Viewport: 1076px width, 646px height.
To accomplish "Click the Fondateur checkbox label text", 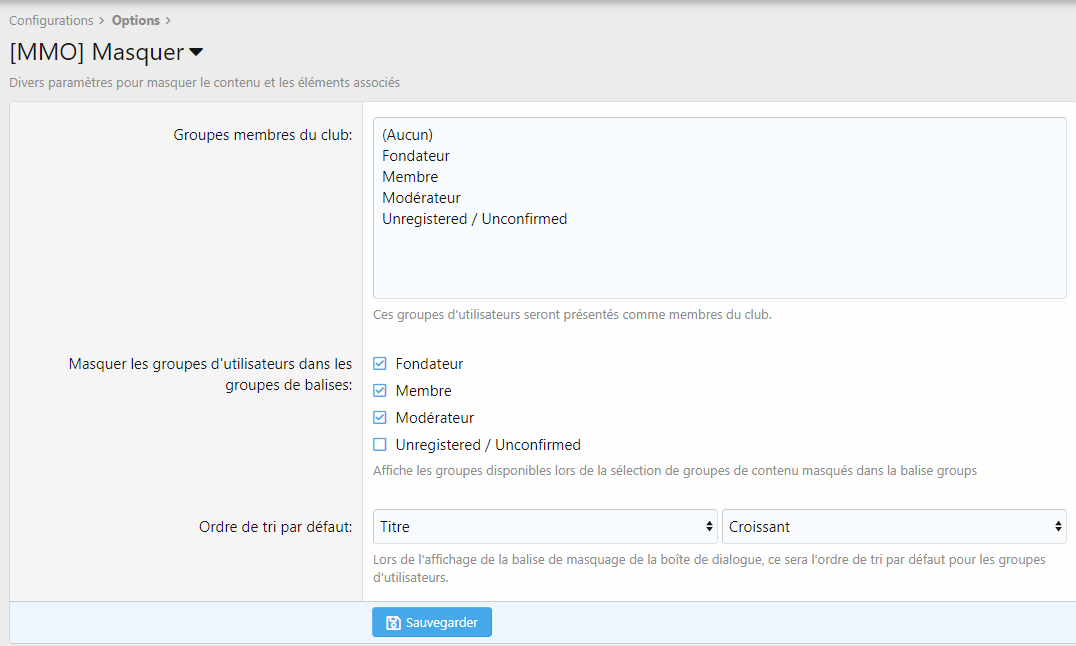I will (429, 364).
